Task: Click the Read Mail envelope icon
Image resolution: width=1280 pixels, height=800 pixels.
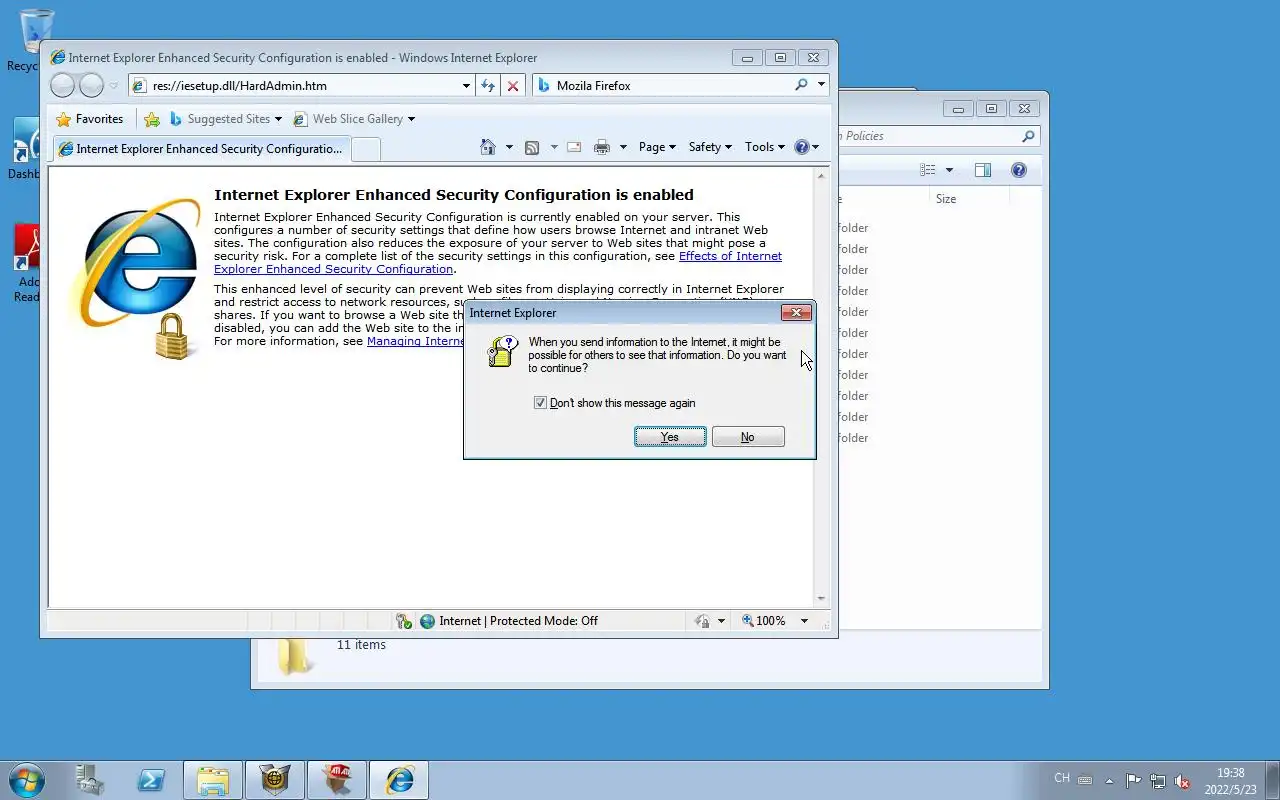Action: tap(574, 147)
